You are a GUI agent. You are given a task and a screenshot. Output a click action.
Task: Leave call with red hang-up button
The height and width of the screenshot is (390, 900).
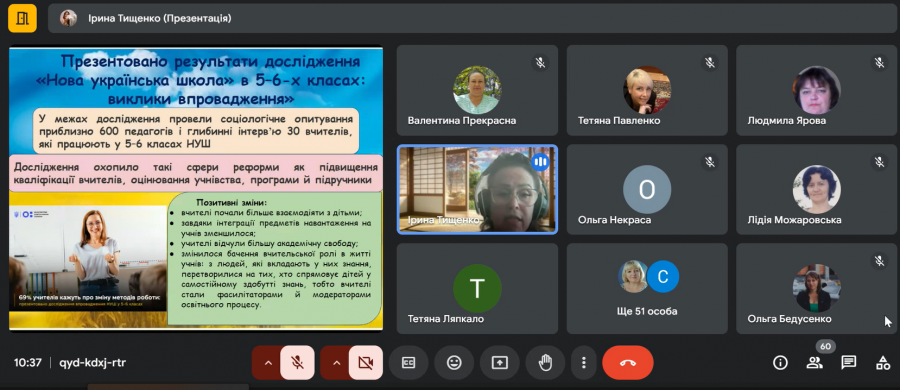point(628,362)
